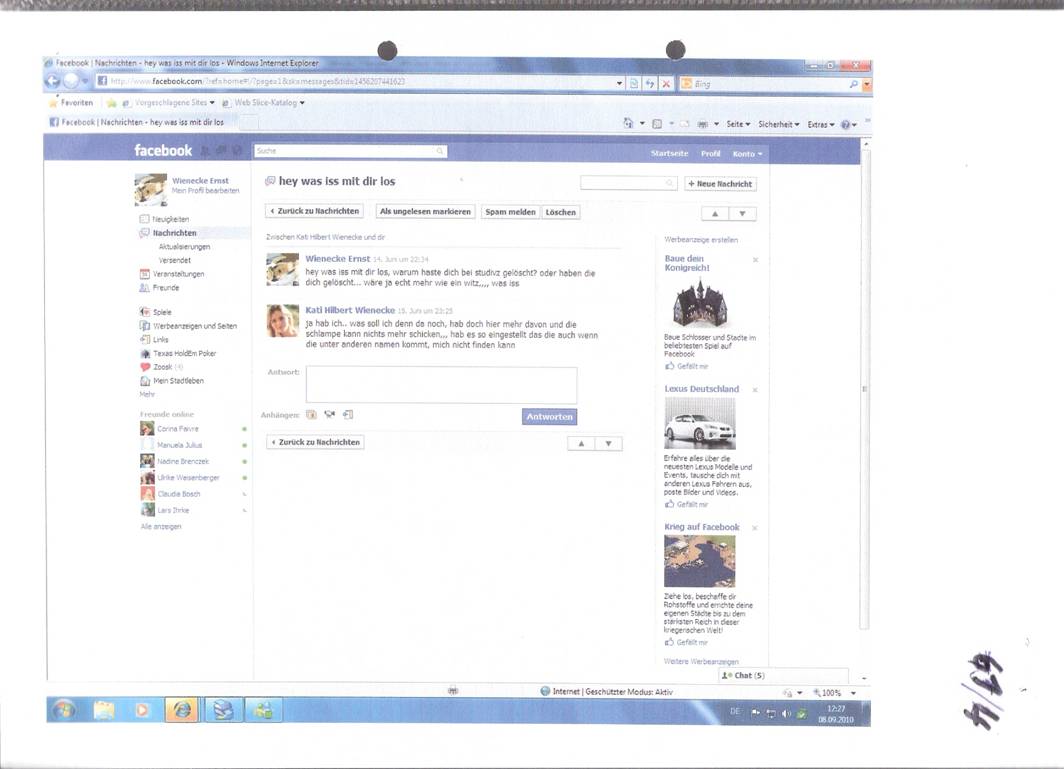Image resolution: width=1064 pixels, height=769 pixels.
Task: Open the Extras menu dropdown
Action: pyautogui.click(x=821, y=125)
